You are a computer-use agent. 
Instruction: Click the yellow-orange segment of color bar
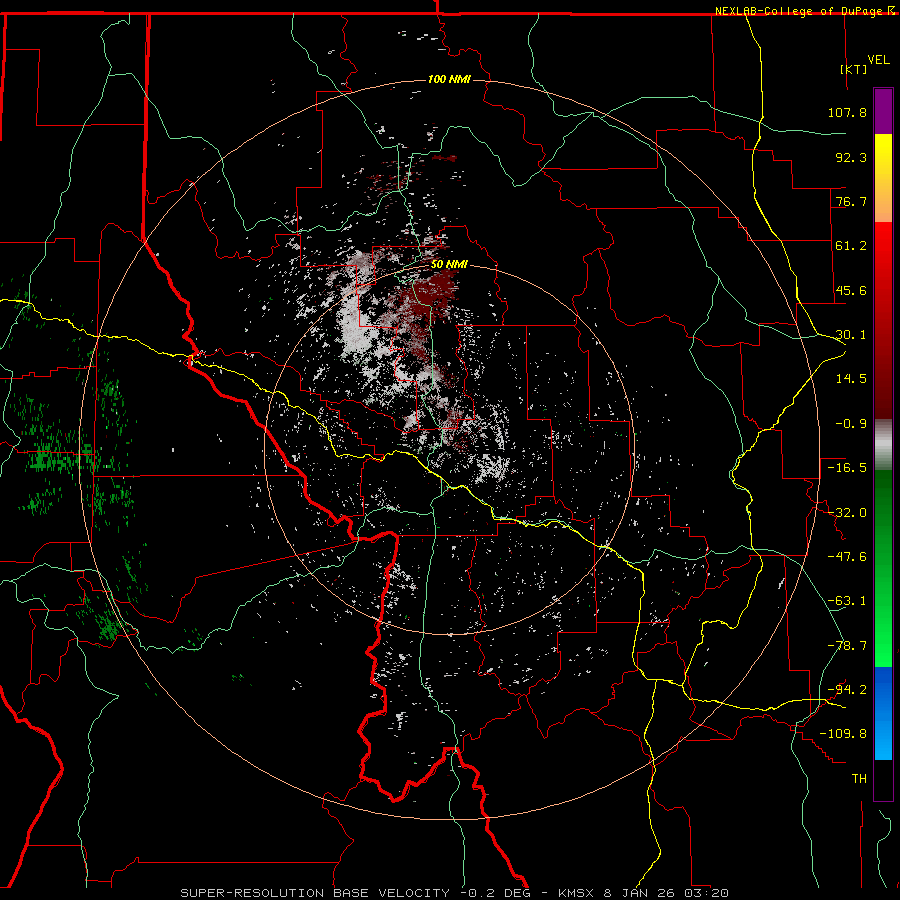pos(883,178)
